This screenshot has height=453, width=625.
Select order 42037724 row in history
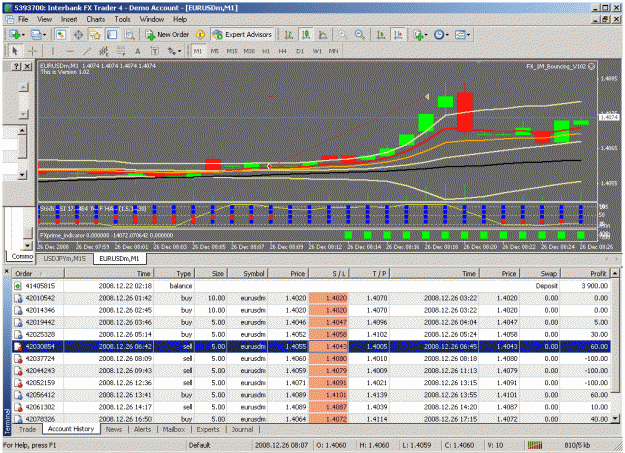coord(311,358)
